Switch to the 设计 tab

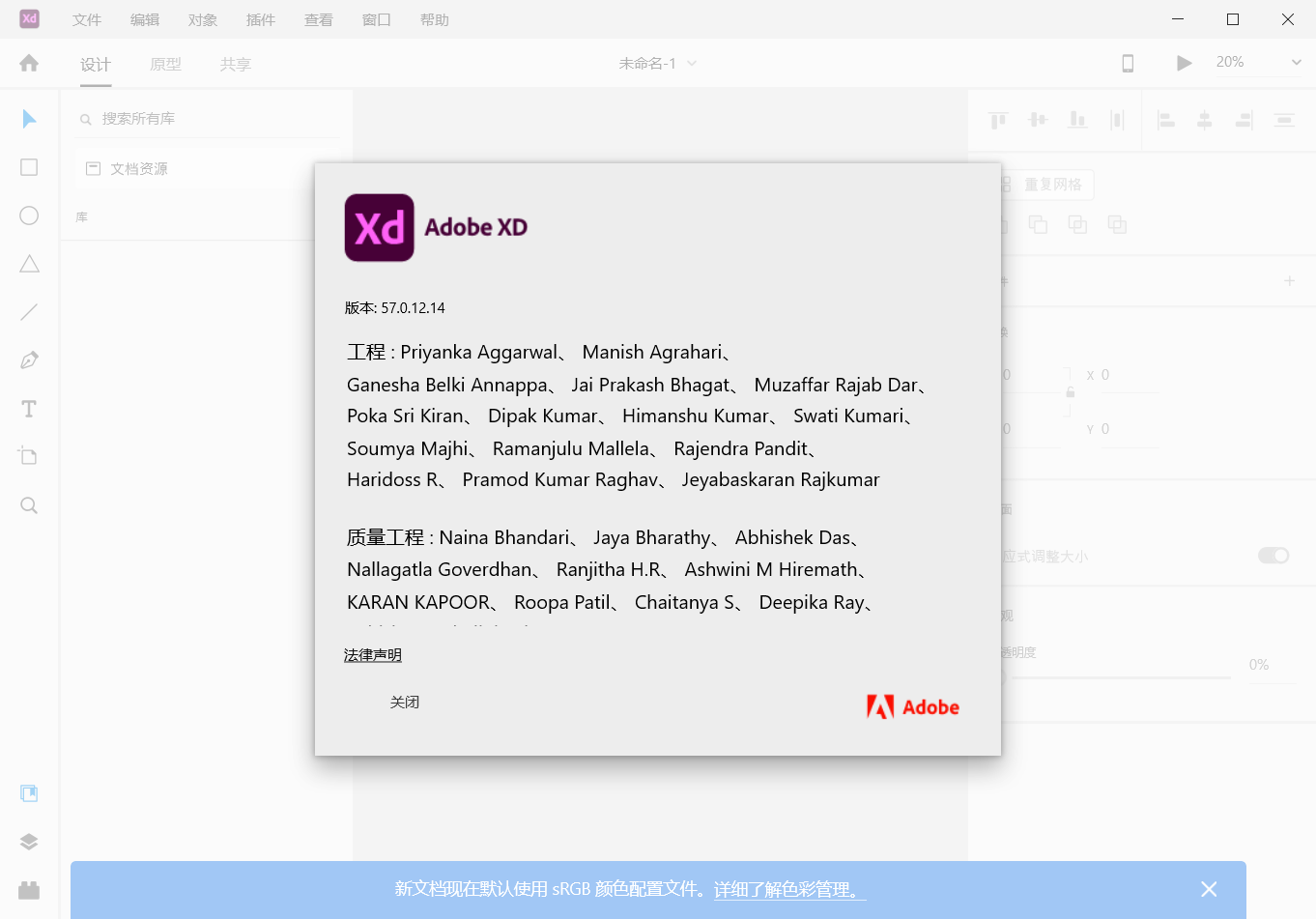96,64
